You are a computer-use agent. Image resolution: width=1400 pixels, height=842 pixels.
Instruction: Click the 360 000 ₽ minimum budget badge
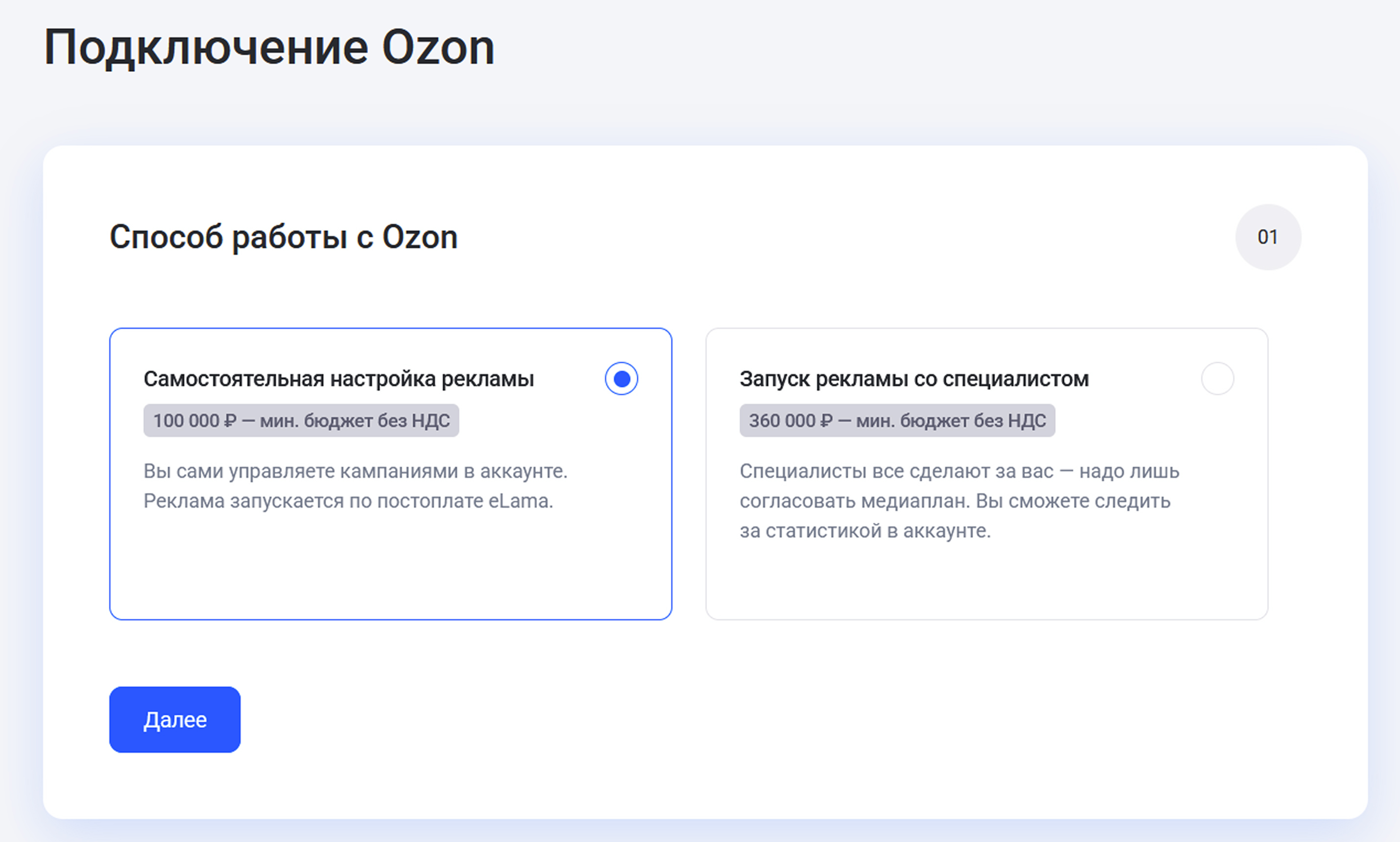pyautogui.click(x=897, y=421)
